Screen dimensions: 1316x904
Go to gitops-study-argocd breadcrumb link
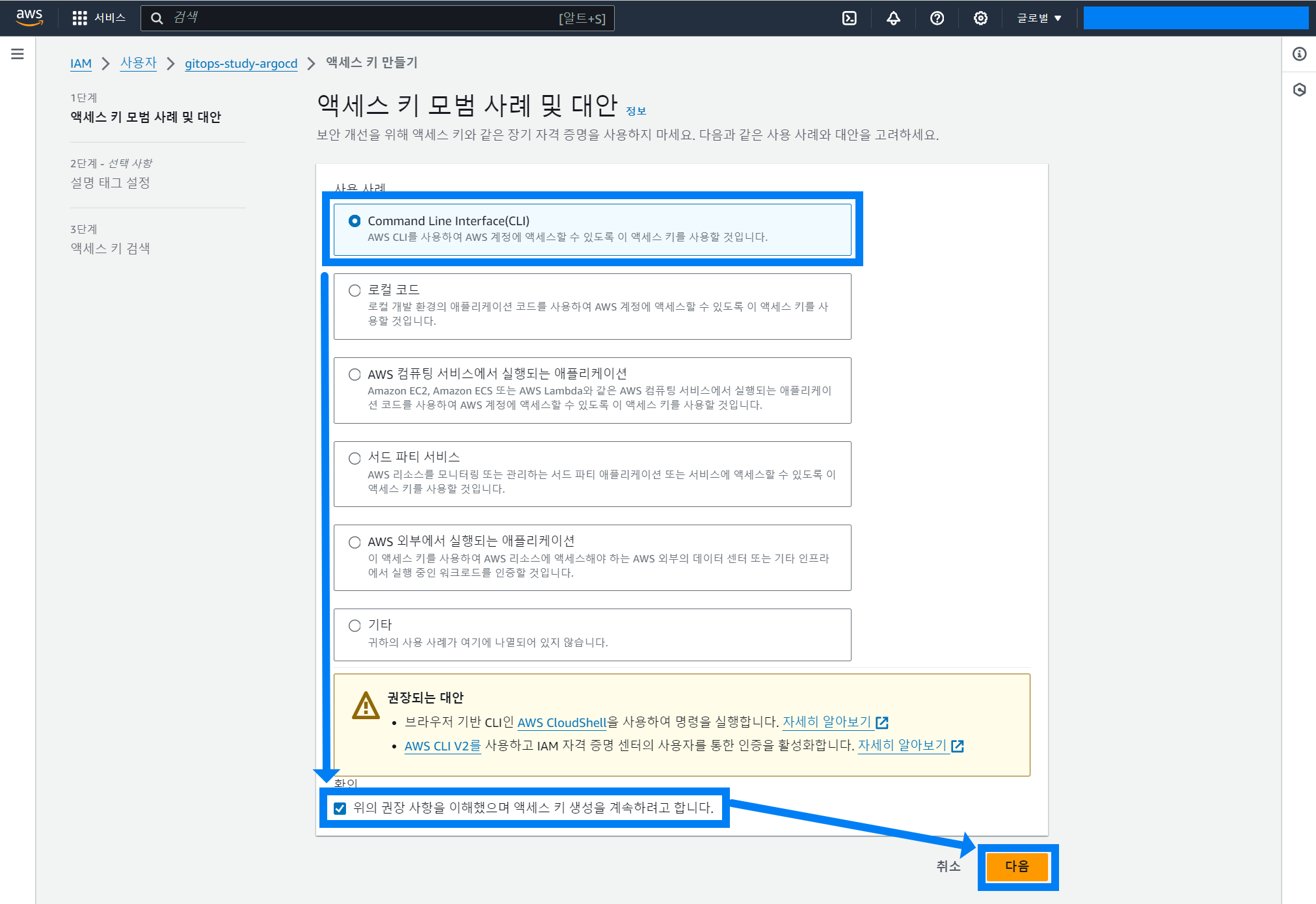(241, 63)
